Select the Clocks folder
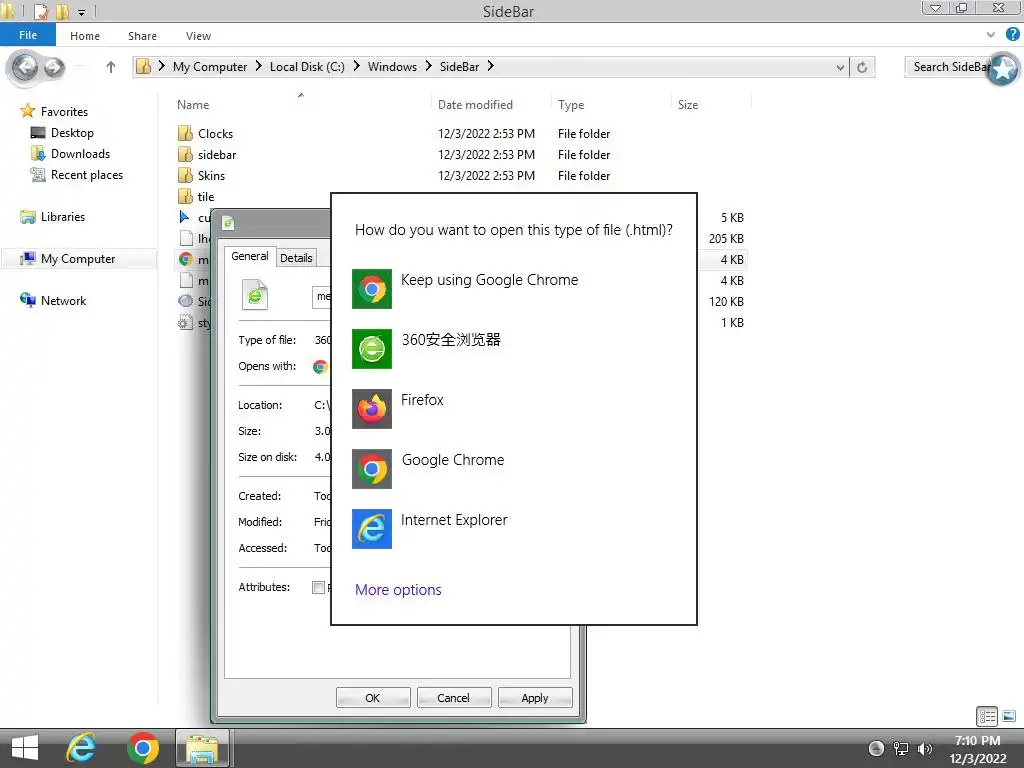The image size is (1024, 768). pos(215,134)
